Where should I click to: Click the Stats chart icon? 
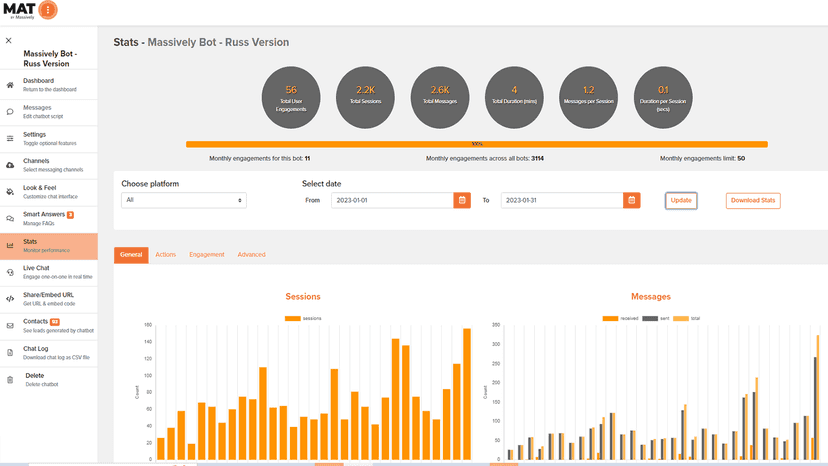tap(10, 246)
